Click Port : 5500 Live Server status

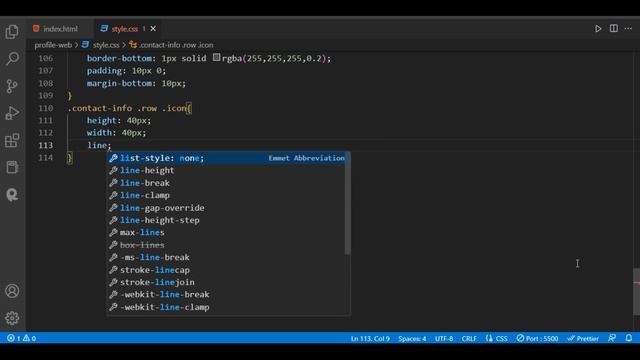click(x=537, y=338)
